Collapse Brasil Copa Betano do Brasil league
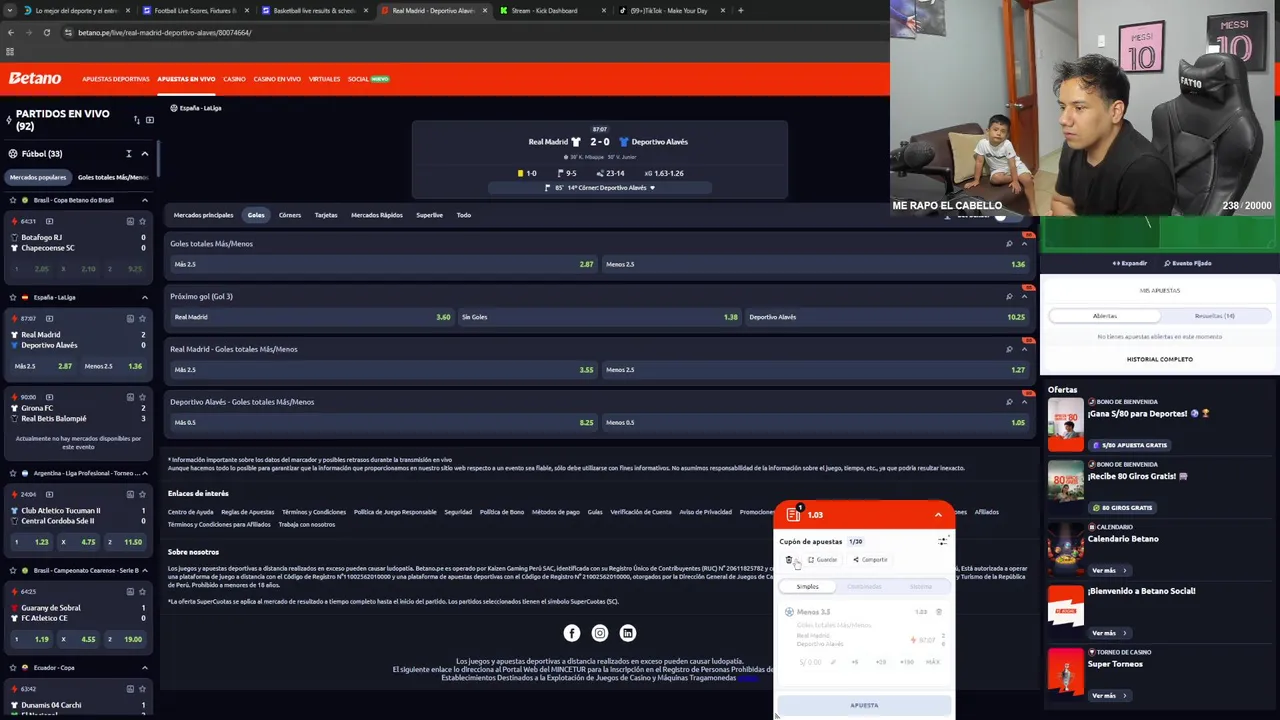The width and height of the screenshot is (1280, 720). pyautogui.click(x=144, y=200)
